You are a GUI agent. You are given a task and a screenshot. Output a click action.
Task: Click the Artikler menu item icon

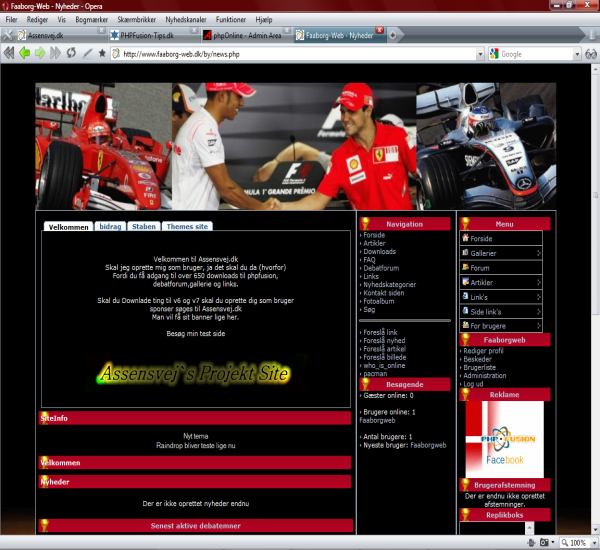[x=465, y=282]
